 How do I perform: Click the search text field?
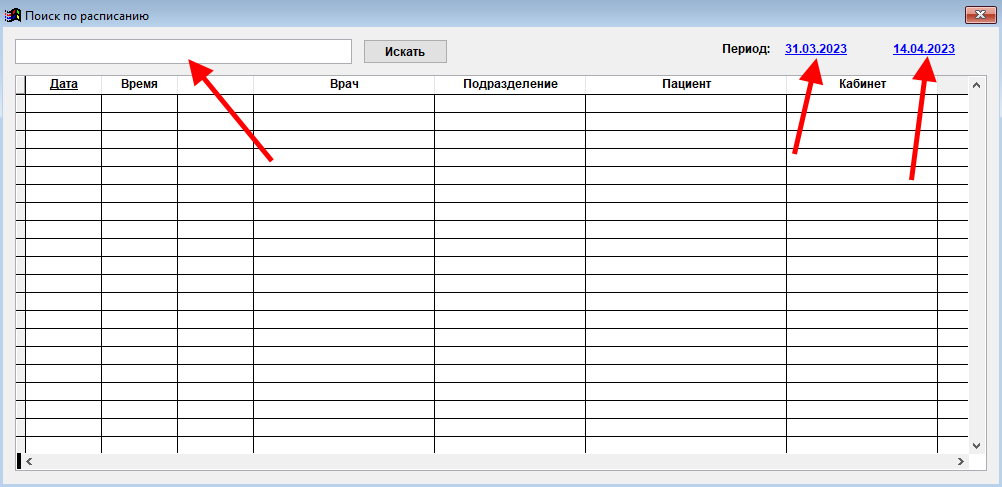pyautogui.click(x=183, y=51)
